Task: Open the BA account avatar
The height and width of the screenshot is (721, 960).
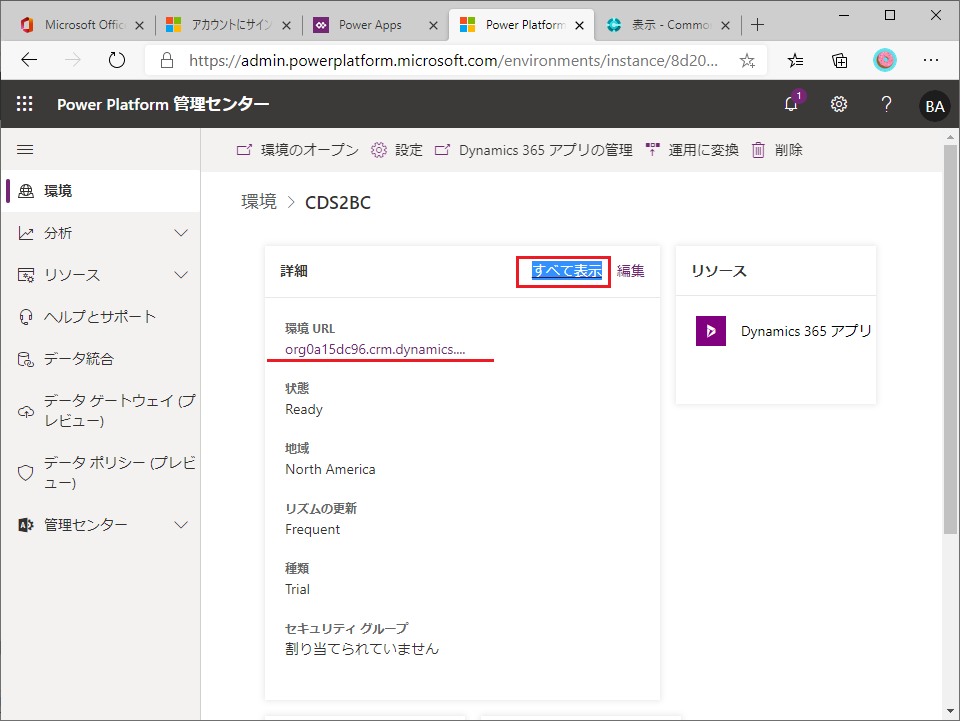Action: [x=934, y=106]
